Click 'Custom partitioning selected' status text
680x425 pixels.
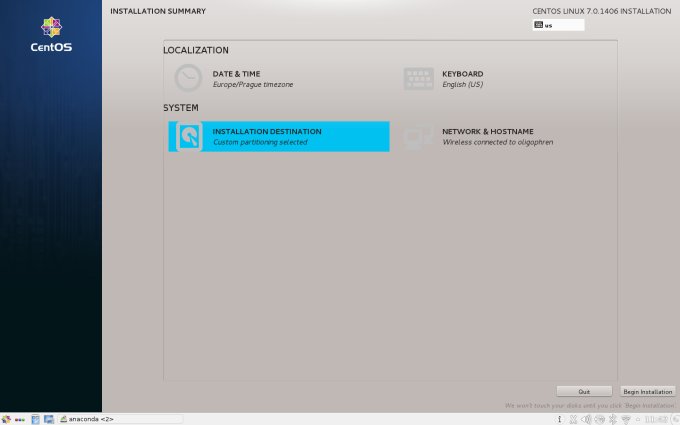tap(260, 142)
